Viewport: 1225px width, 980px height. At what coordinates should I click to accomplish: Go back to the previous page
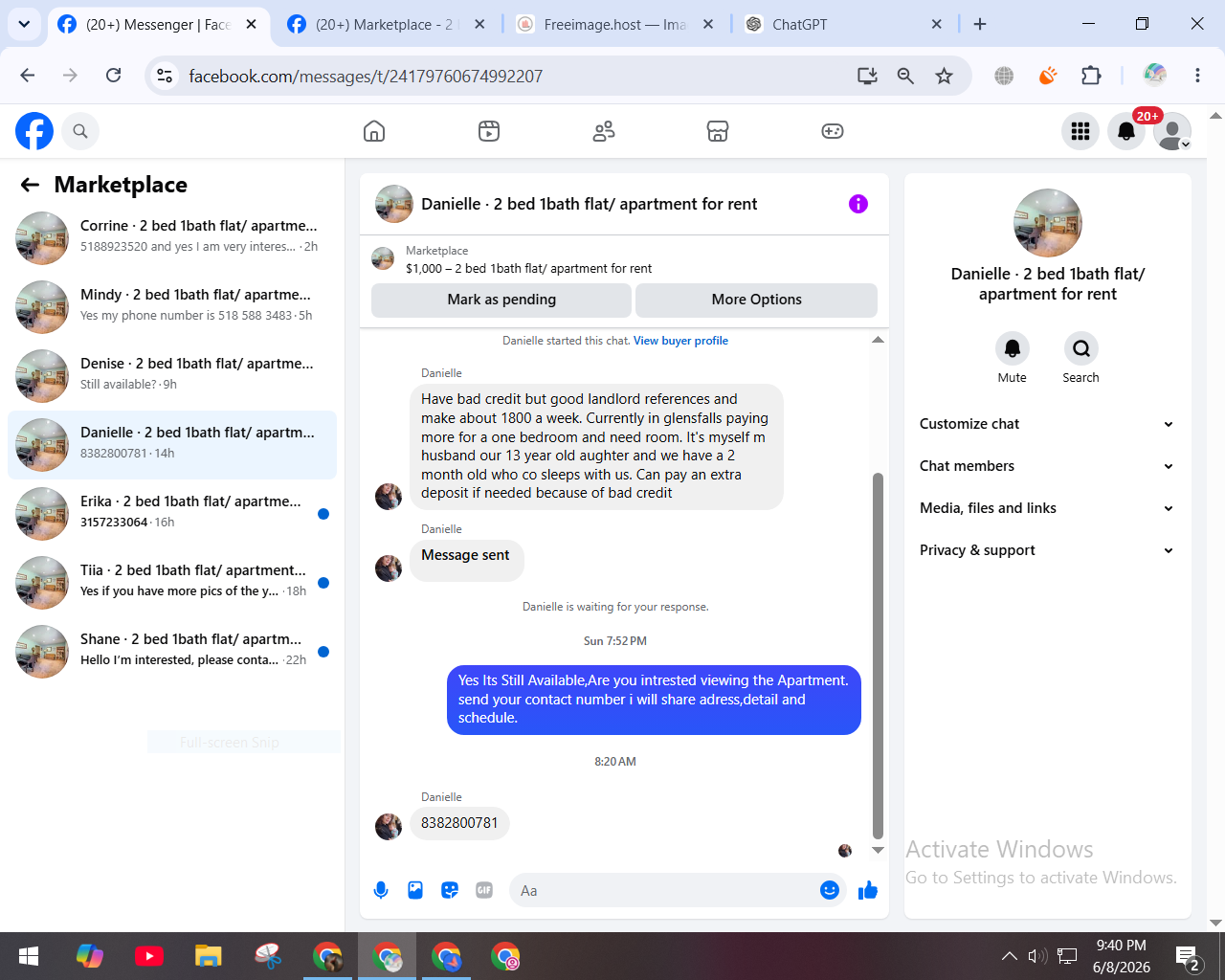coord(28,76)
